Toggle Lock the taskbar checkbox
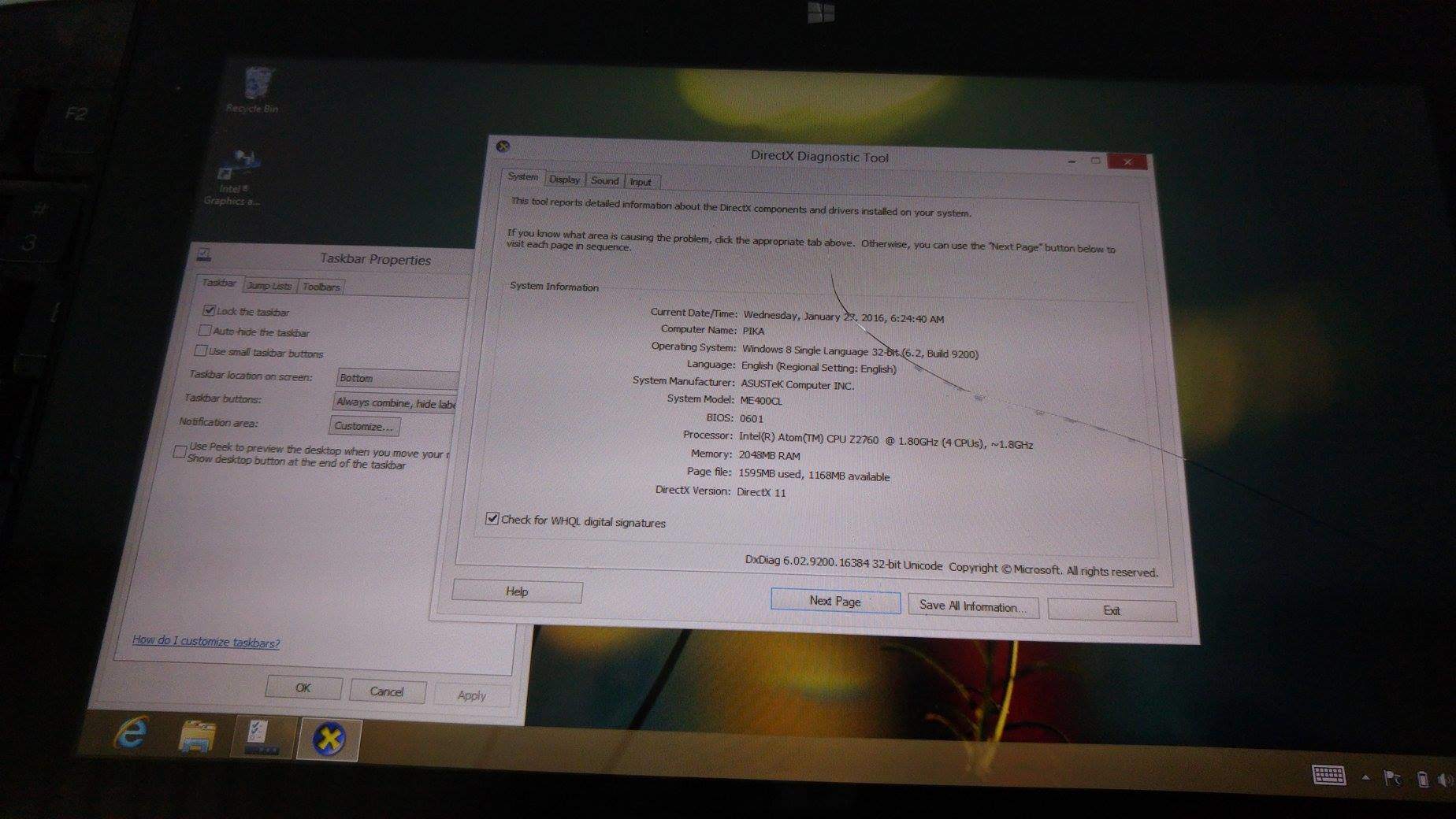Viewport: 1456px width, 819px height. click(209, 310)
